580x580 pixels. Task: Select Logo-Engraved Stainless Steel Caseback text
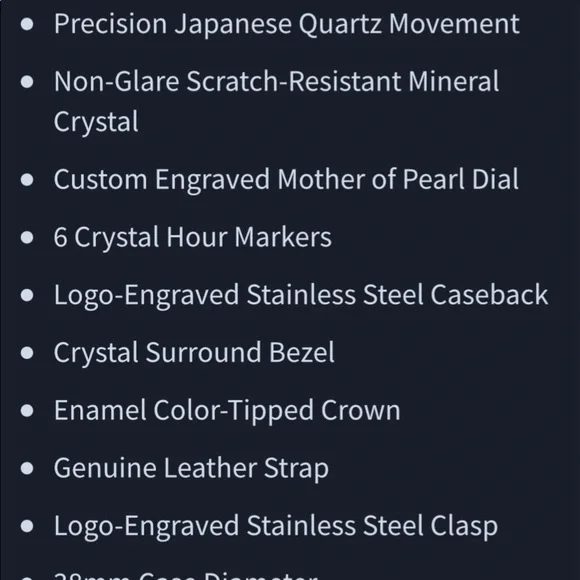pos(301,295)
